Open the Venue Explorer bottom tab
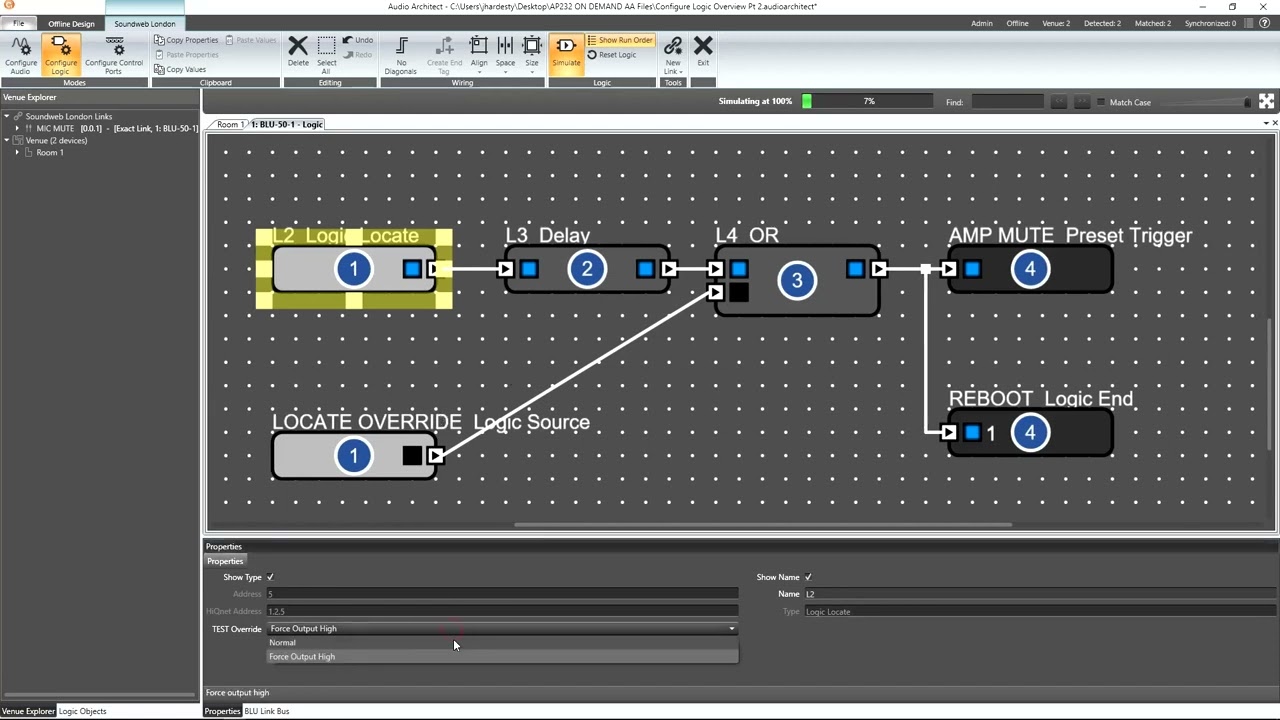The width and height of the screenshot is (1280, 720). click(x=28, y=711)
